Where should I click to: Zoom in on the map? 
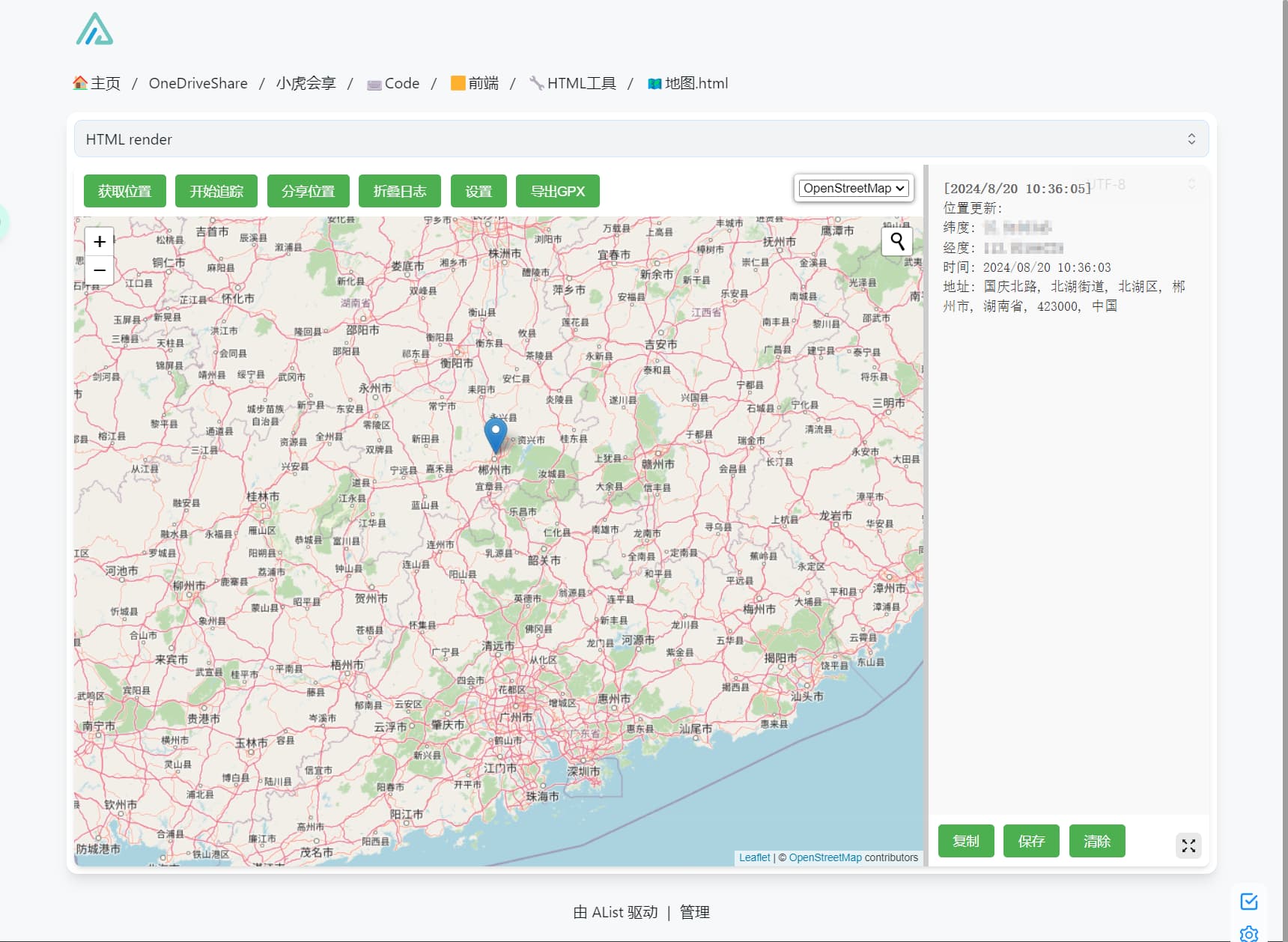click(x=100, y=242)
